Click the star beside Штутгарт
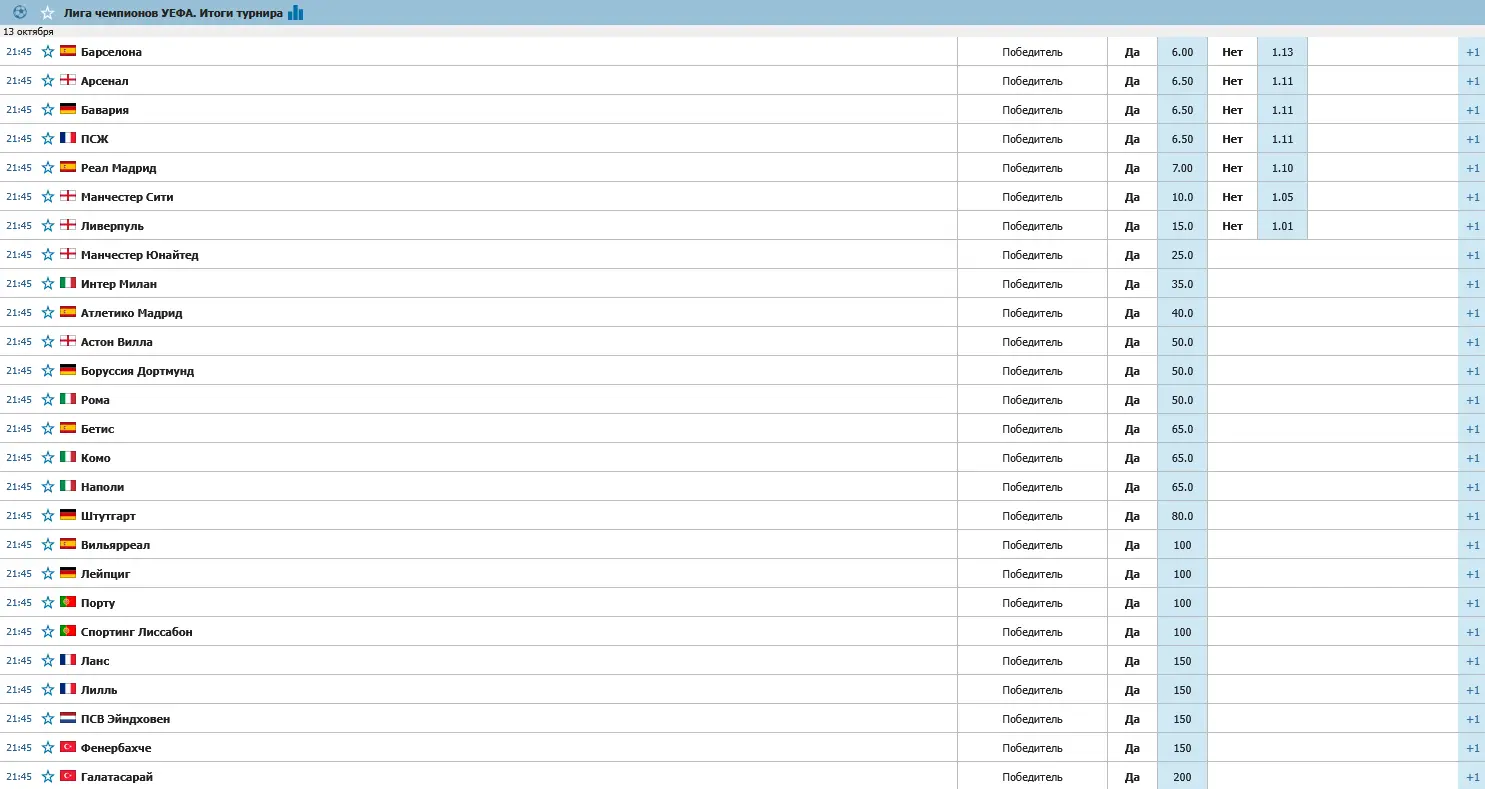The image size is (1485, 789). 47,515
